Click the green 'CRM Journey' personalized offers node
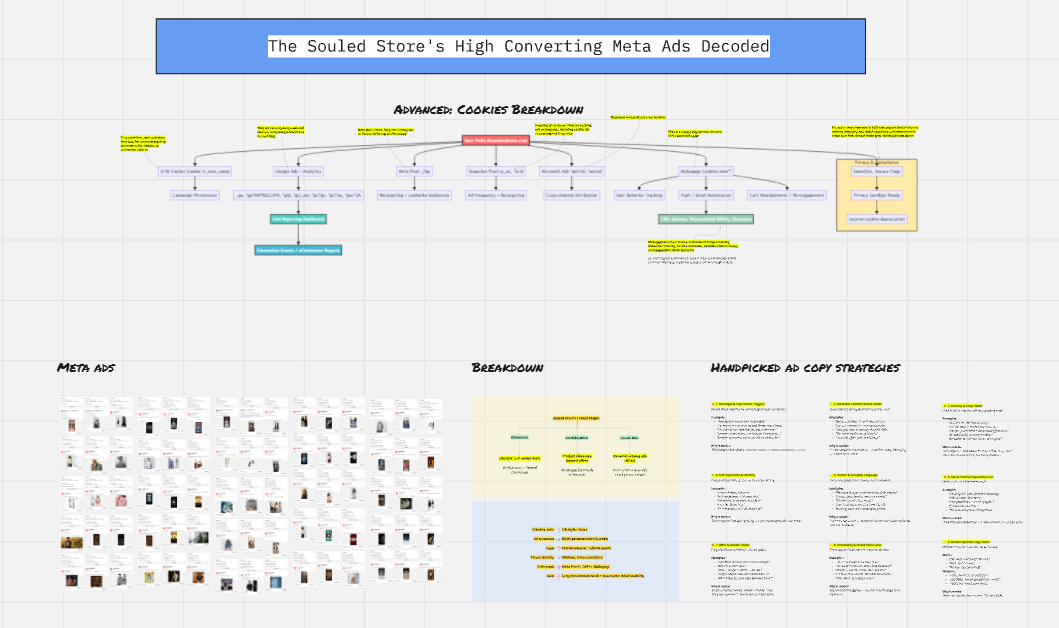This screenshot has height=628, width=1059. coord(706,218)
